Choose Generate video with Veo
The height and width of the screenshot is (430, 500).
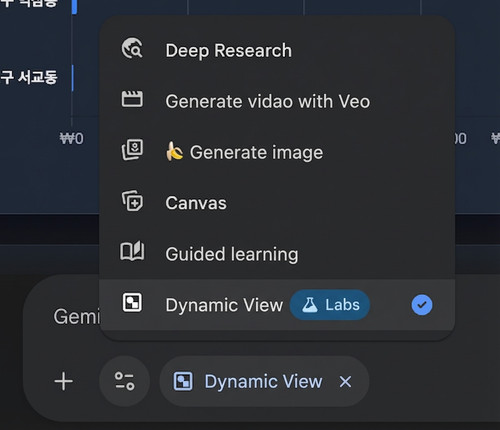point(277,101)
